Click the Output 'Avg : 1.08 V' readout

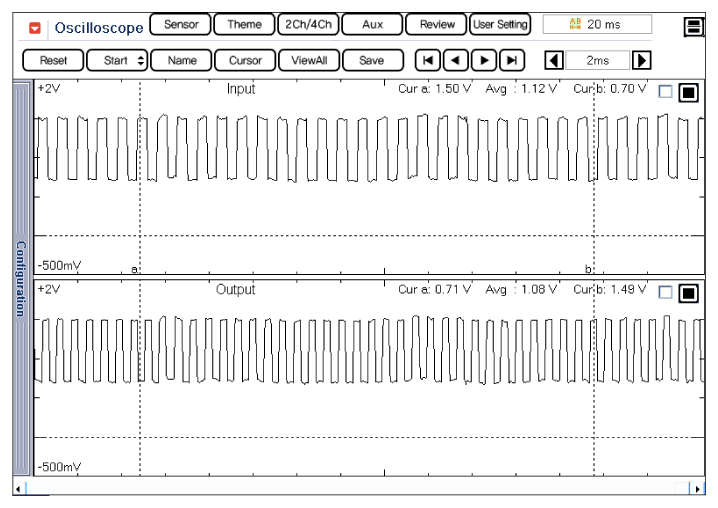click(x=521, y=290)
